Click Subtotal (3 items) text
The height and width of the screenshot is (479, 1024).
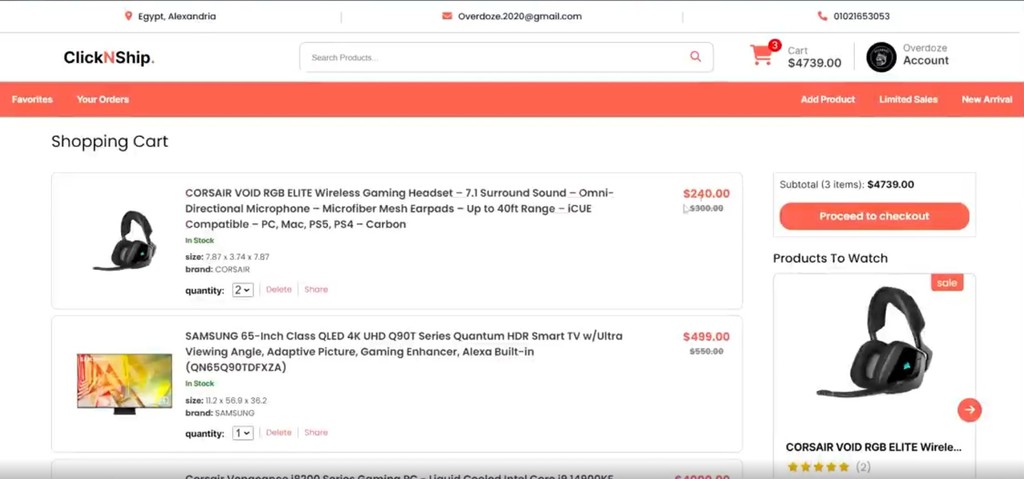pyautogui.click(x=847, y=184)
